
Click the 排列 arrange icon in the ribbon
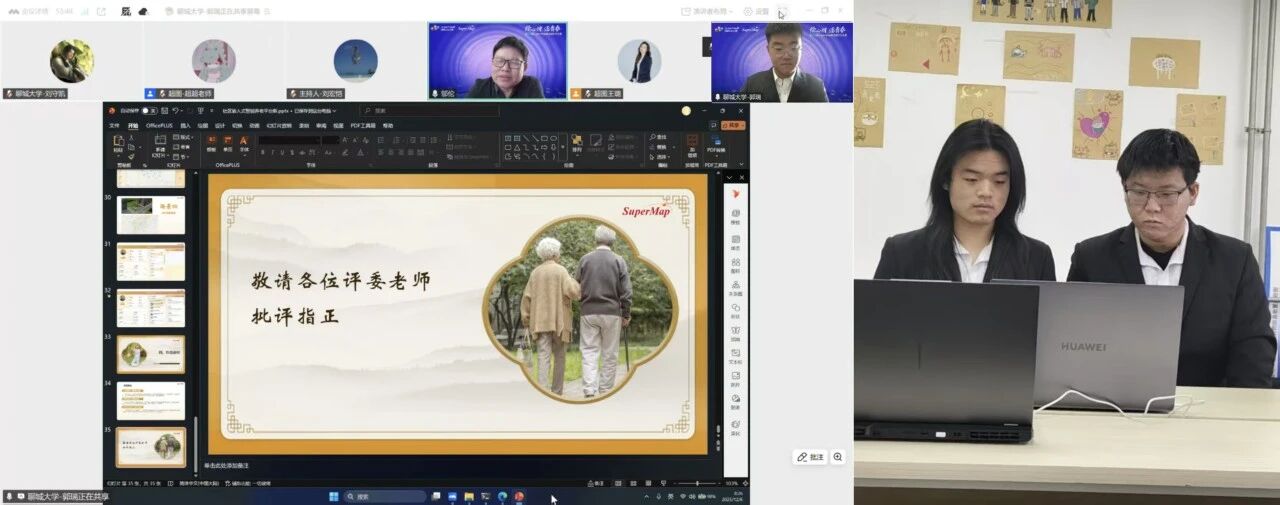576,145
